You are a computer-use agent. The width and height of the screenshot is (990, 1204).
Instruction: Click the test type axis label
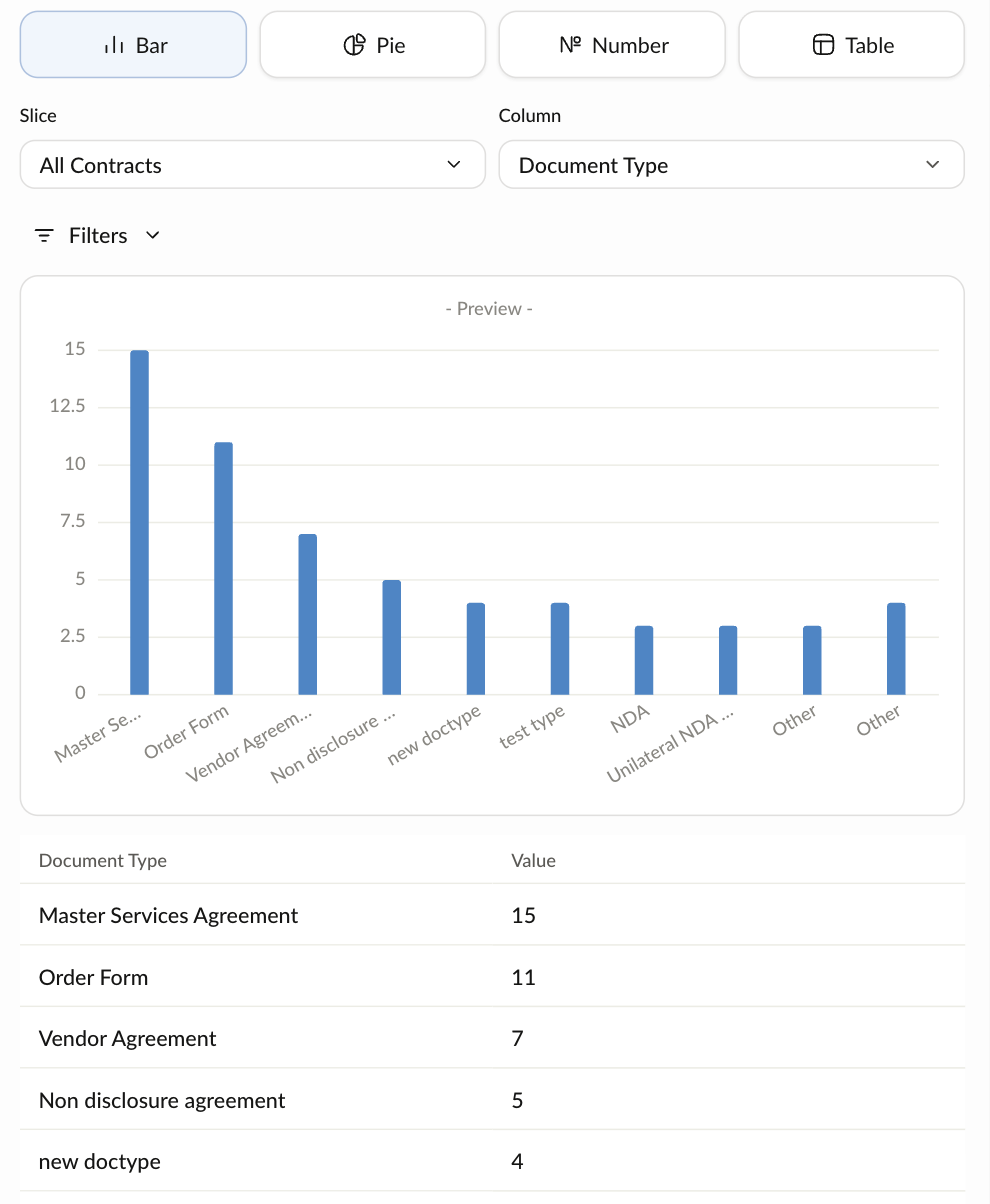coord(533,729)
